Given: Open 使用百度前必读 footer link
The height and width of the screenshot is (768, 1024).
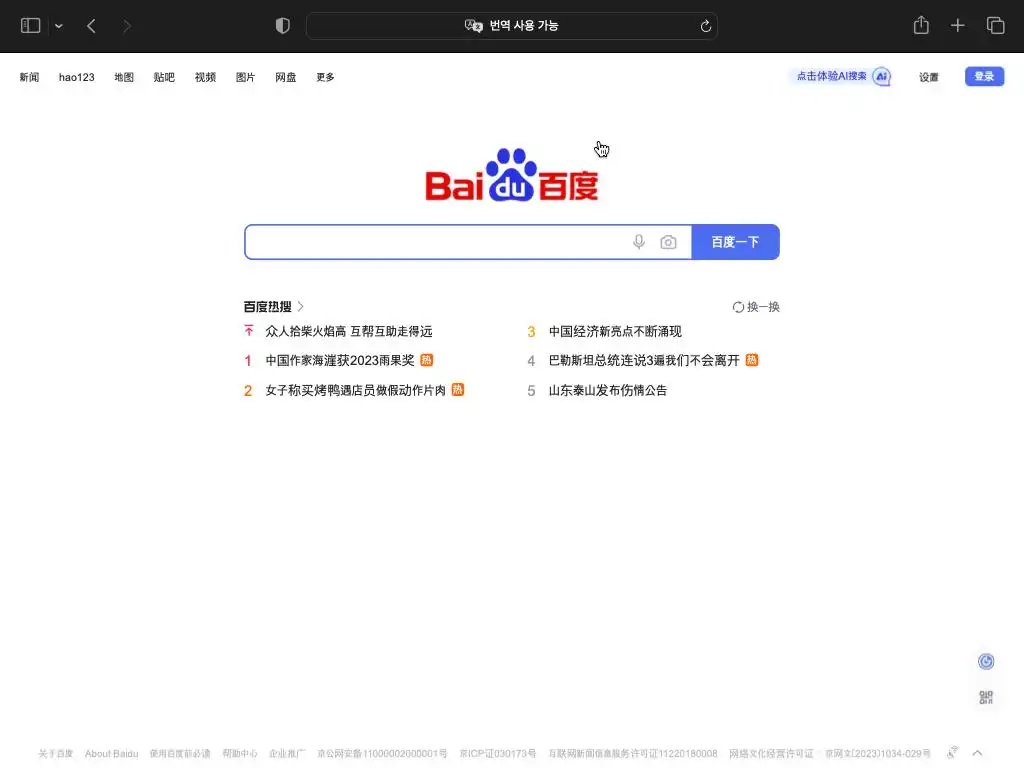Looking at the screenshot, I should (180, 754).
